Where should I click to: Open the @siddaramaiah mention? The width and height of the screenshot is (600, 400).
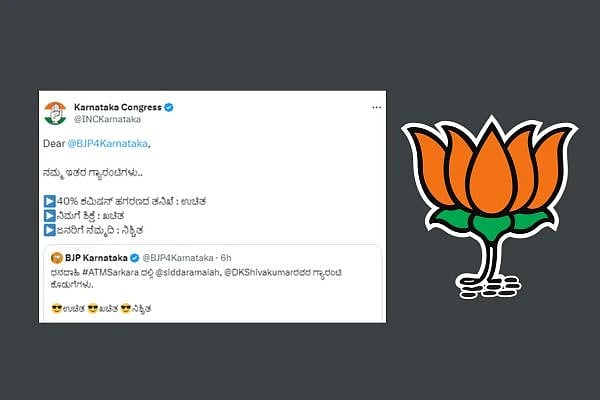click(187, 273)
